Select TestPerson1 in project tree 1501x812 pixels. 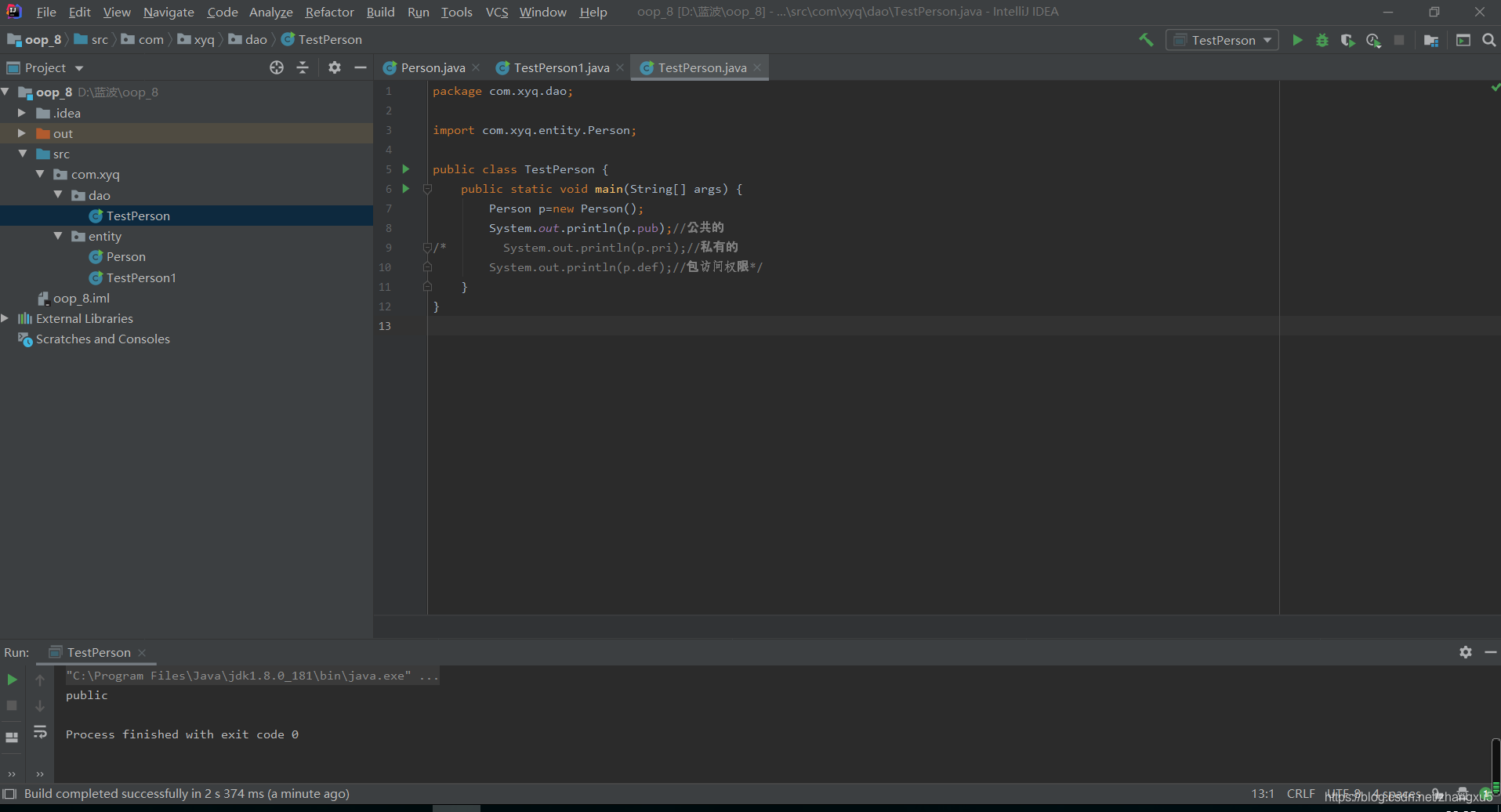tap(141, 277)
